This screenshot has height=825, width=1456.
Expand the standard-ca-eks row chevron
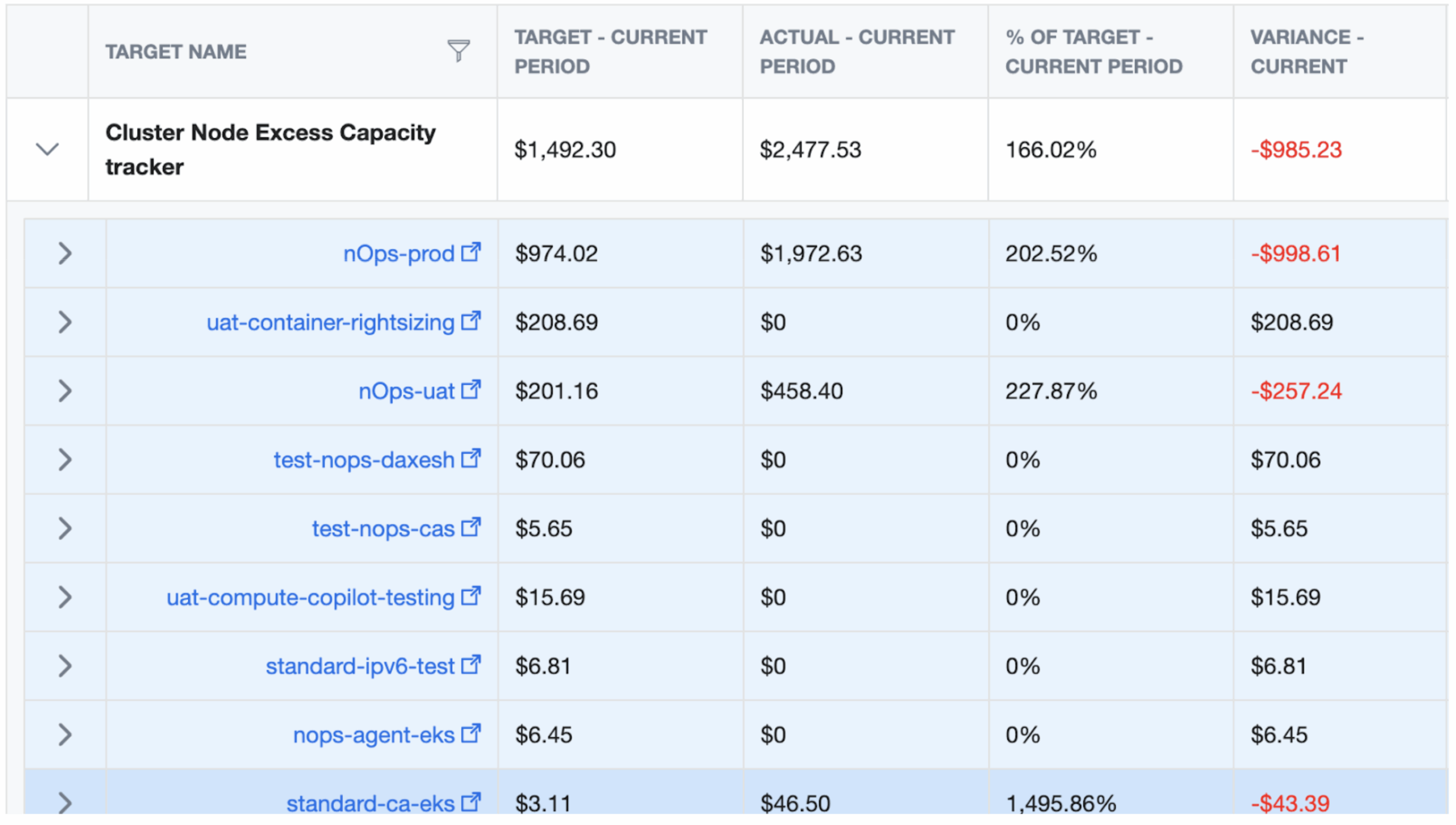coord(65,803)
